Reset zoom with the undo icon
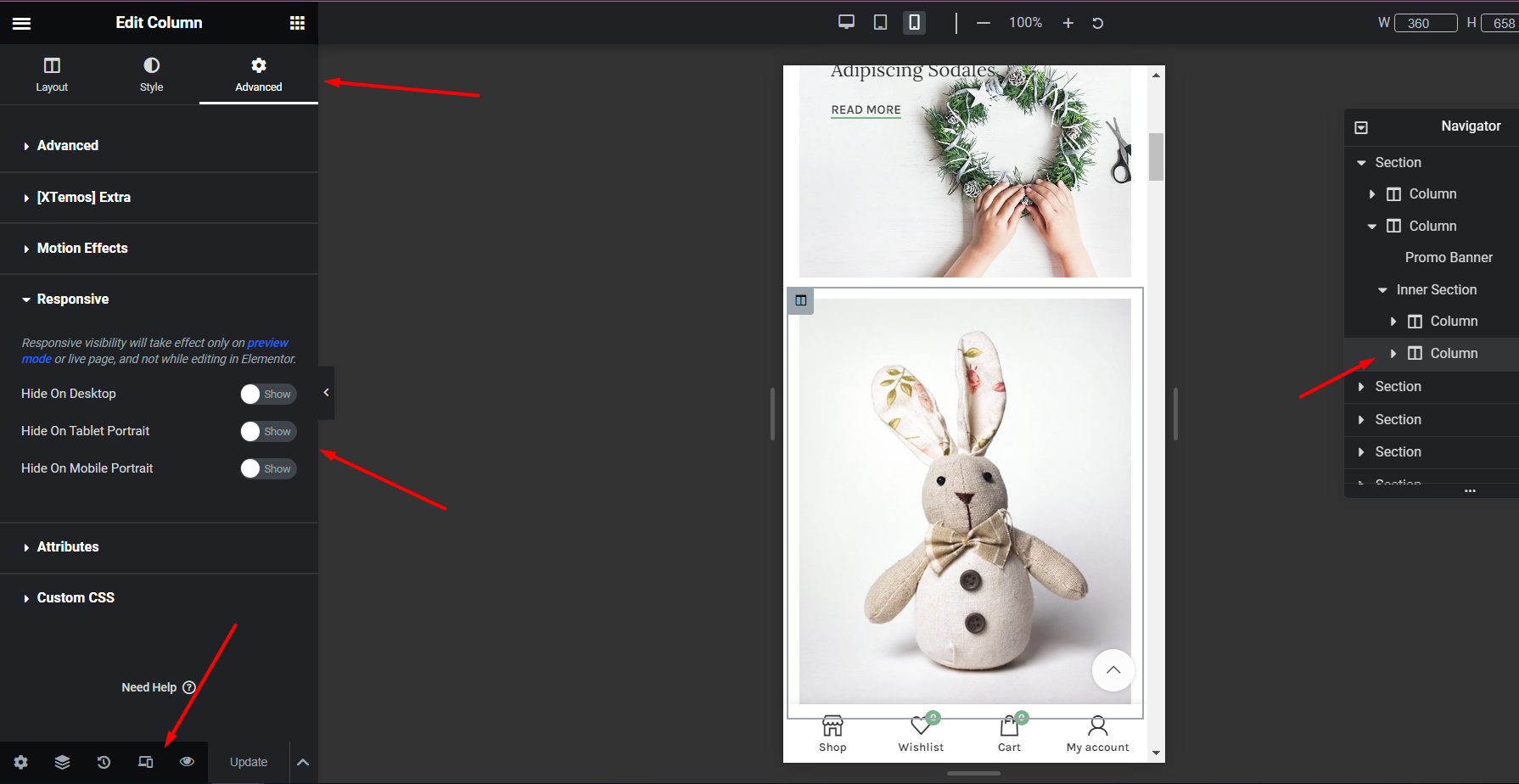The image size is (1519, 784). (1097, 23)
